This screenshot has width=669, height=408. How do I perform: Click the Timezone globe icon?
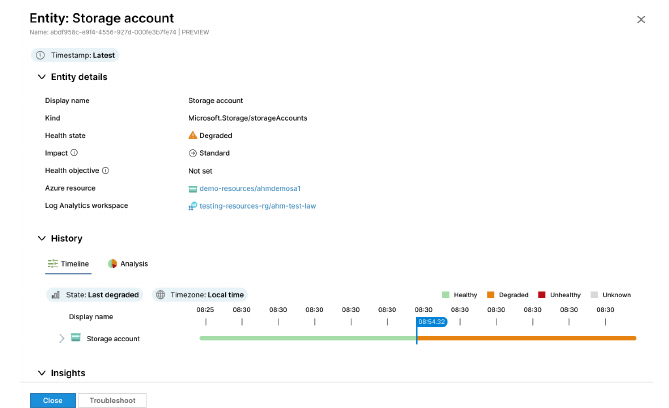160,295
